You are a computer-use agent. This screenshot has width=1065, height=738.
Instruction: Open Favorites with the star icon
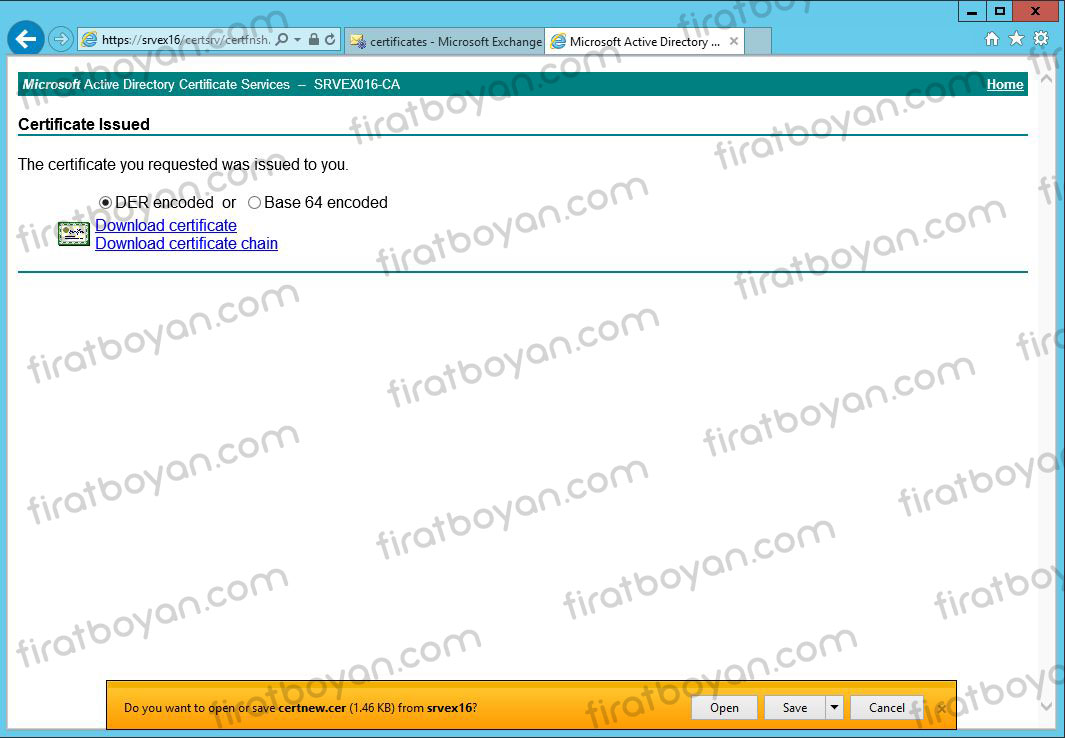coord(1016,39)
